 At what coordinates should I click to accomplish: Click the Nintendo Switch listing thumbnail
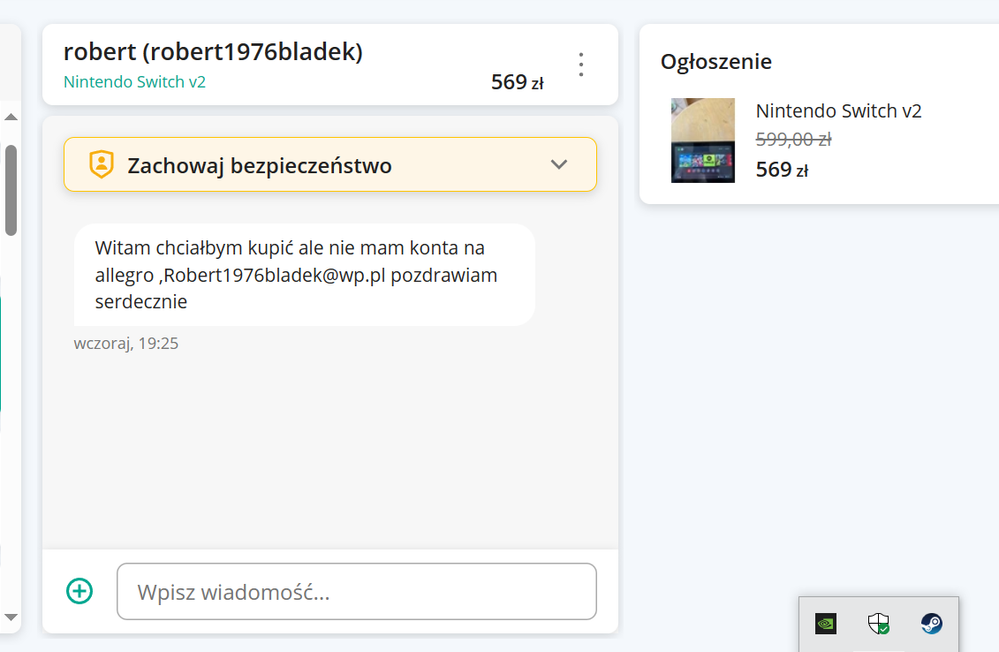click(703, 140)
